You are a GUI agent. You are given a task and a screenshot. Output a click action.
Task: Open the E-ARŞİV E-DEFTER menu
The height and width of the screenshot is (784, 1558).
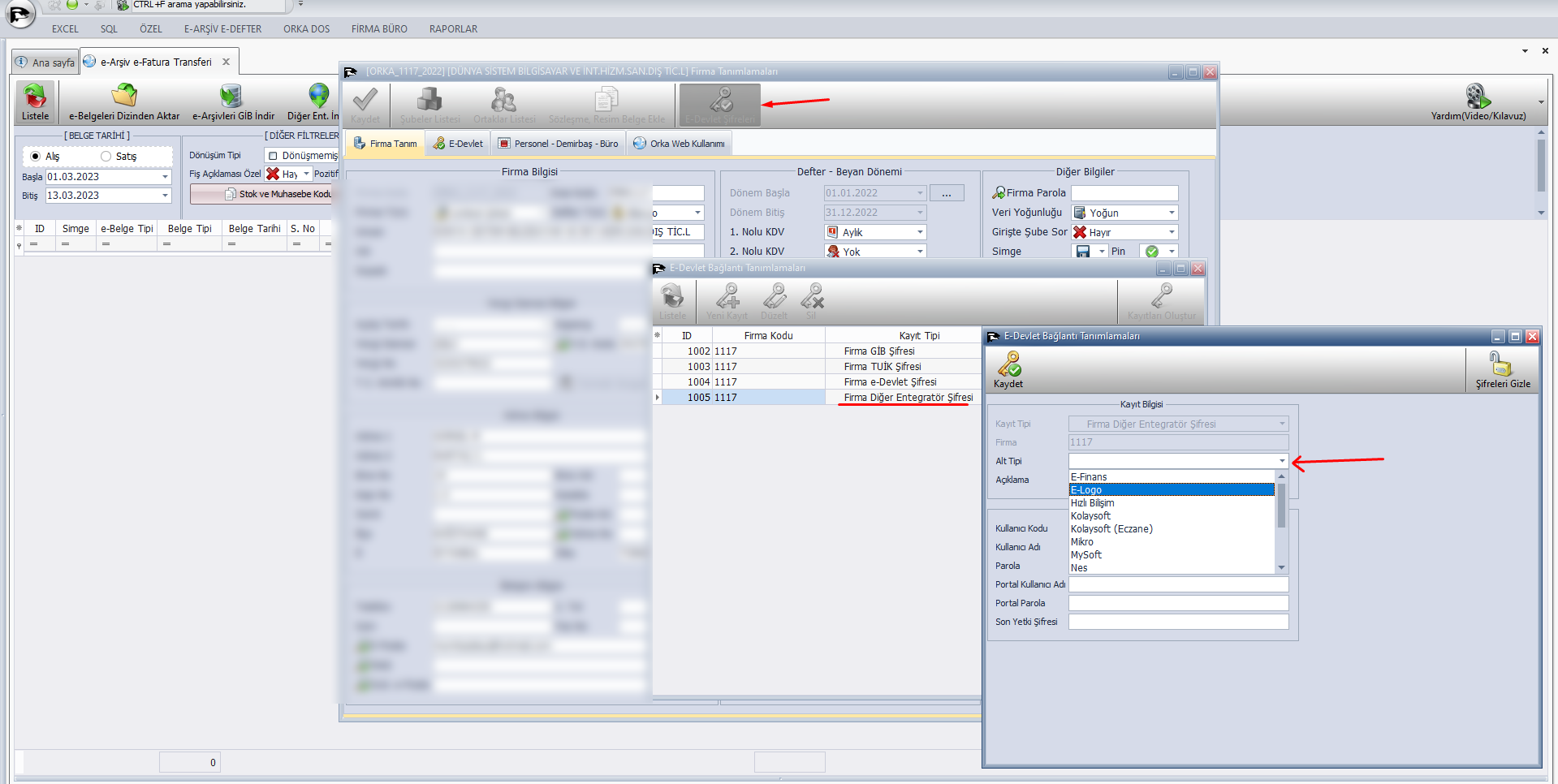click(222, 28)
